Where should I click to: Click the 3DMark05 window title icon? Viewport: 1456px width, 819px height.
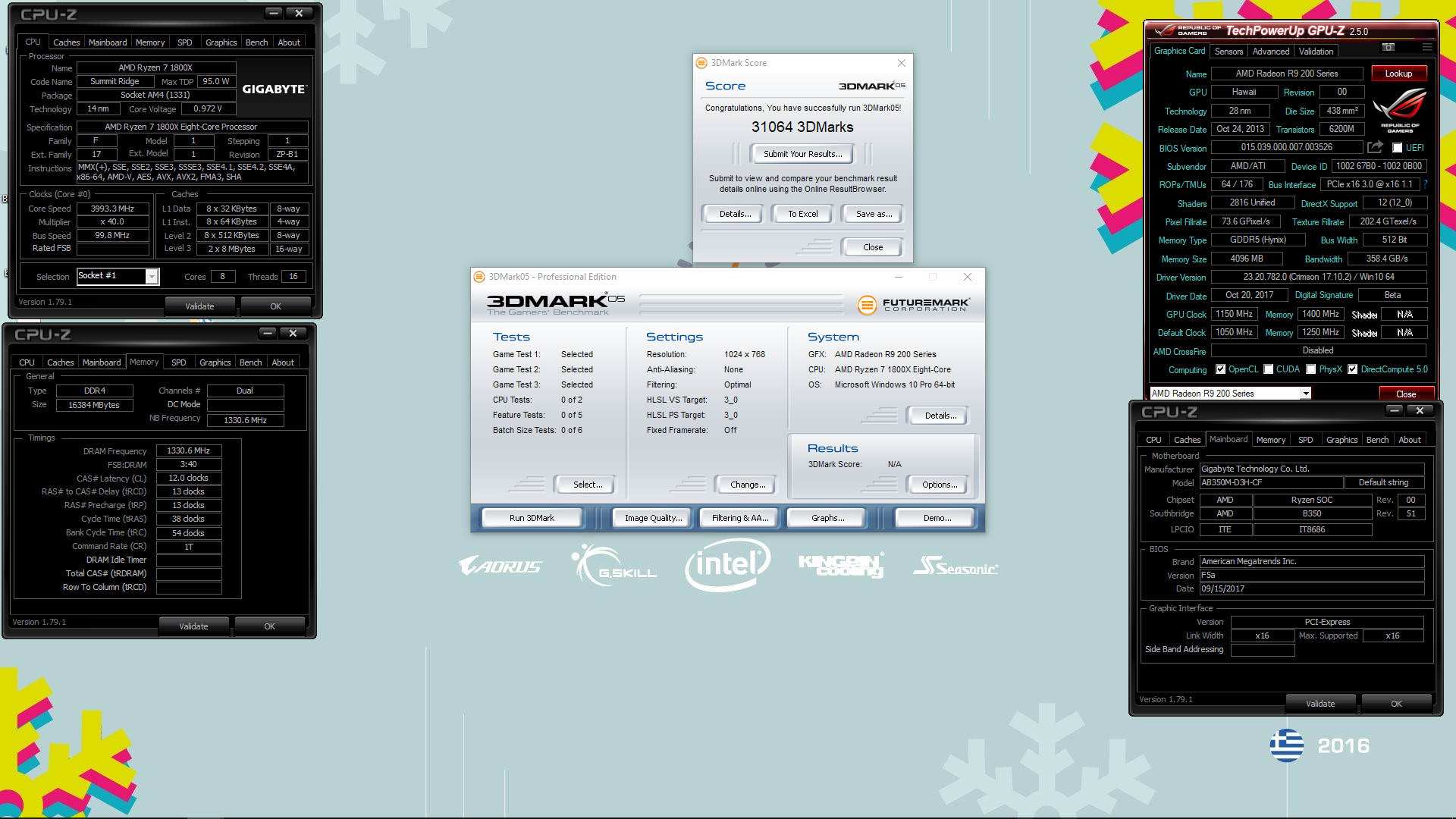479,277
